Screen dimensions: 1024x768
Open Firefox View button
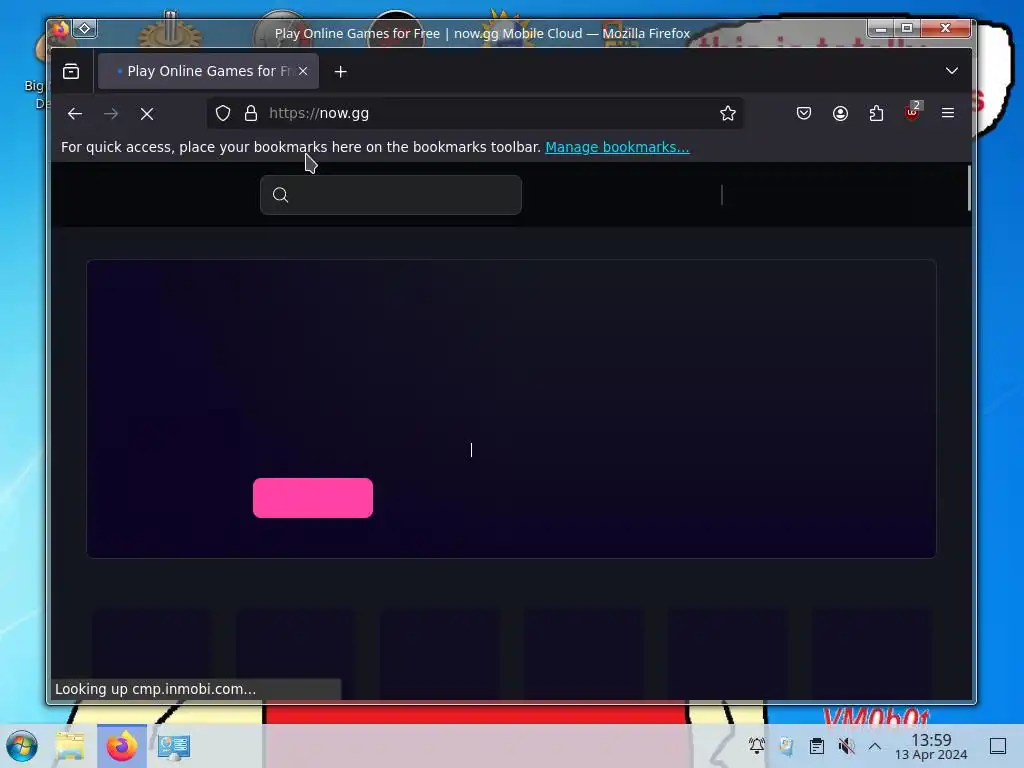coord(71,71)
